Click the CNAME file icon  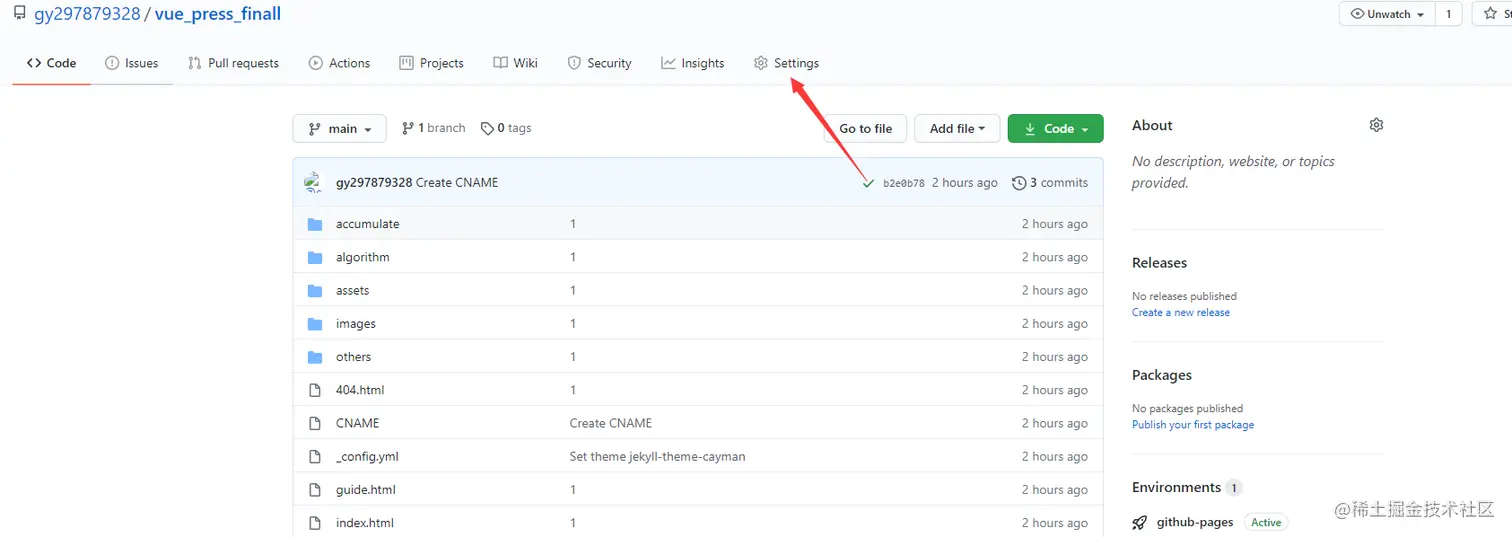click(315, 423)
